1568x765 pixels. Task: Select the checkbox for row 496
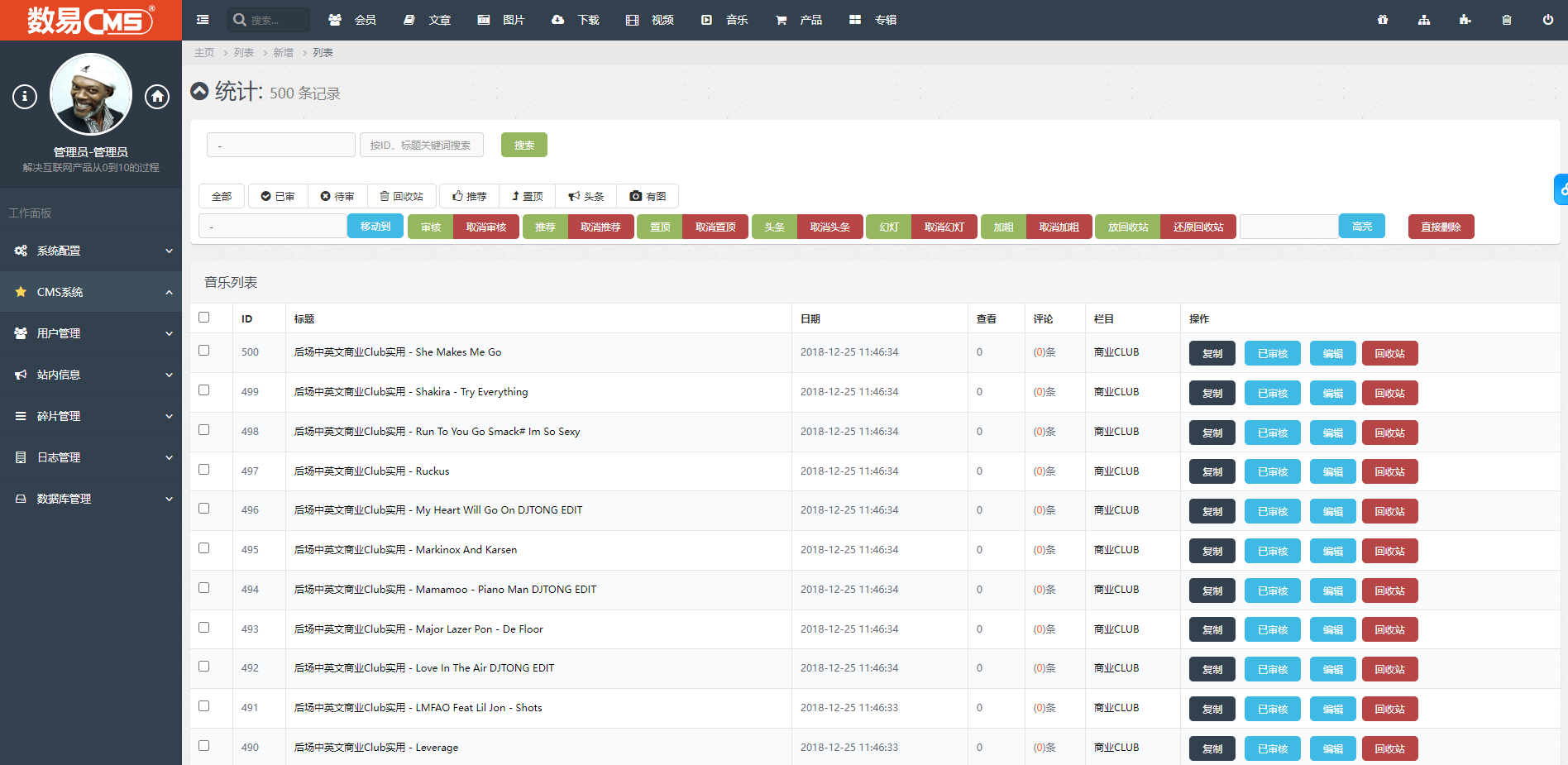(x=204, y=509)
